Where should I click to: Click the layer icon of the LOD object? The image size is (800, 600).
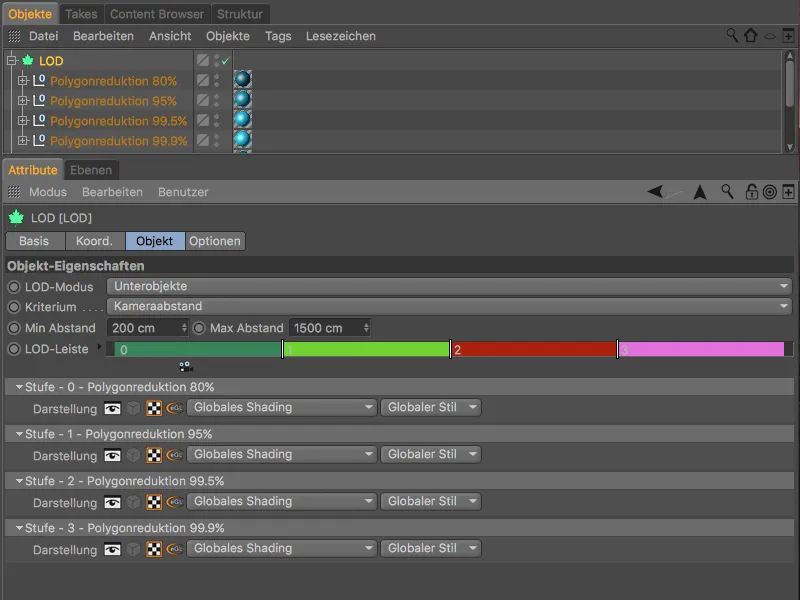click(203, 60)
